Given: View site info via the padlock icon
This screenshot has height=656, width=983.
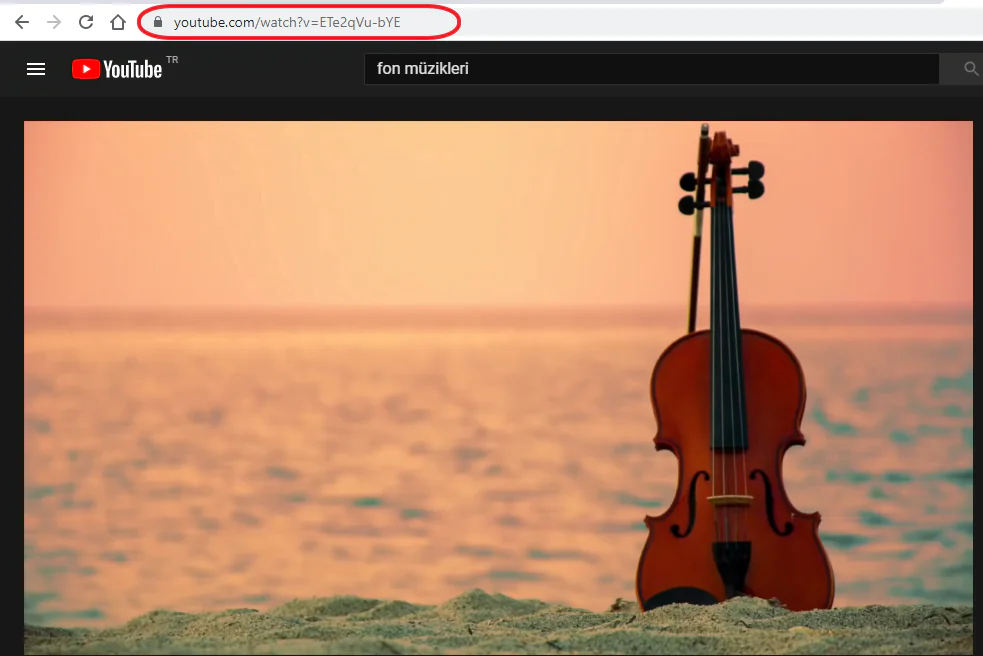Looking at the screenshot, I should [x=157, y=22].
